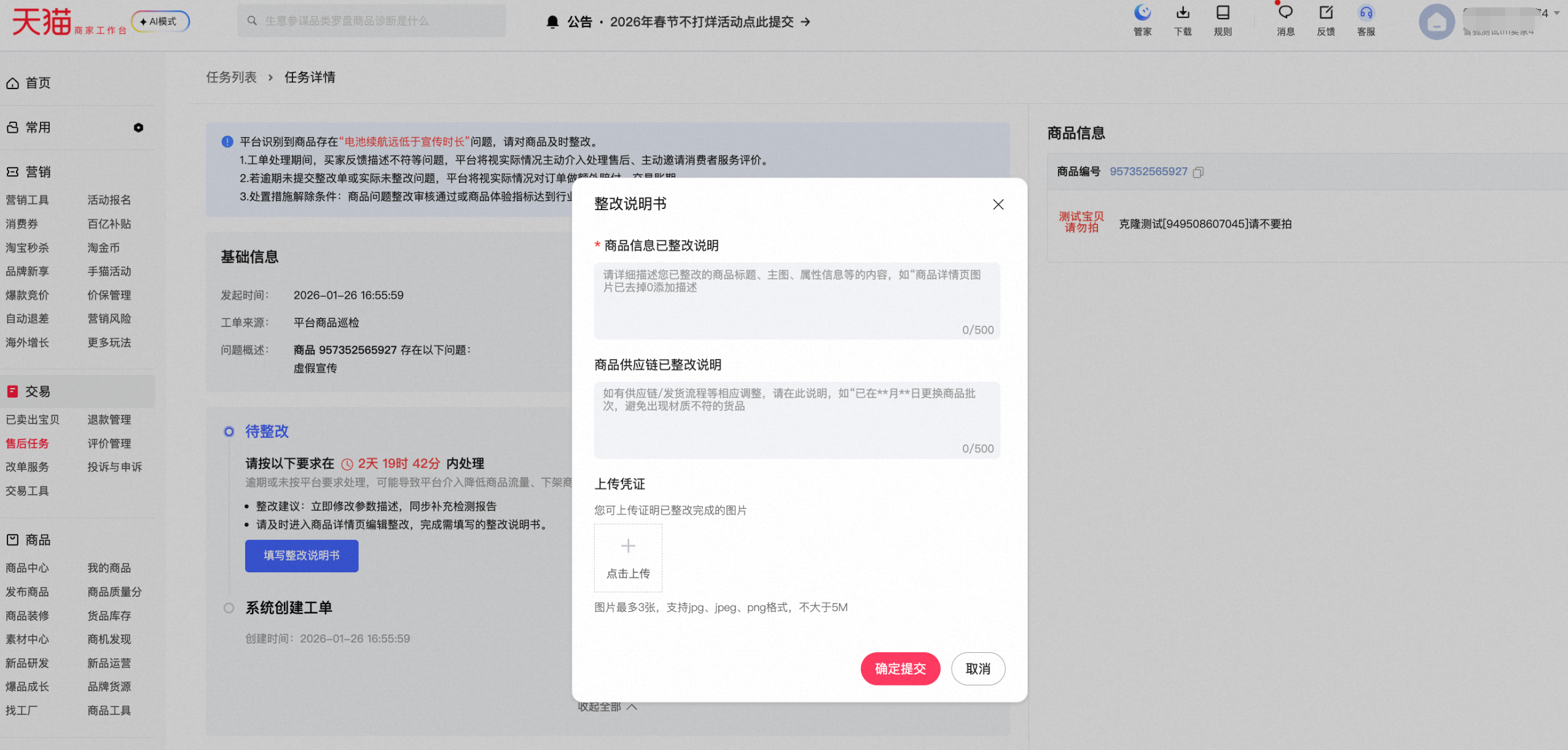Viewport: 1568px width, 750px height.
Task: Click the 天猫 logo
Action: coord(42,22)
